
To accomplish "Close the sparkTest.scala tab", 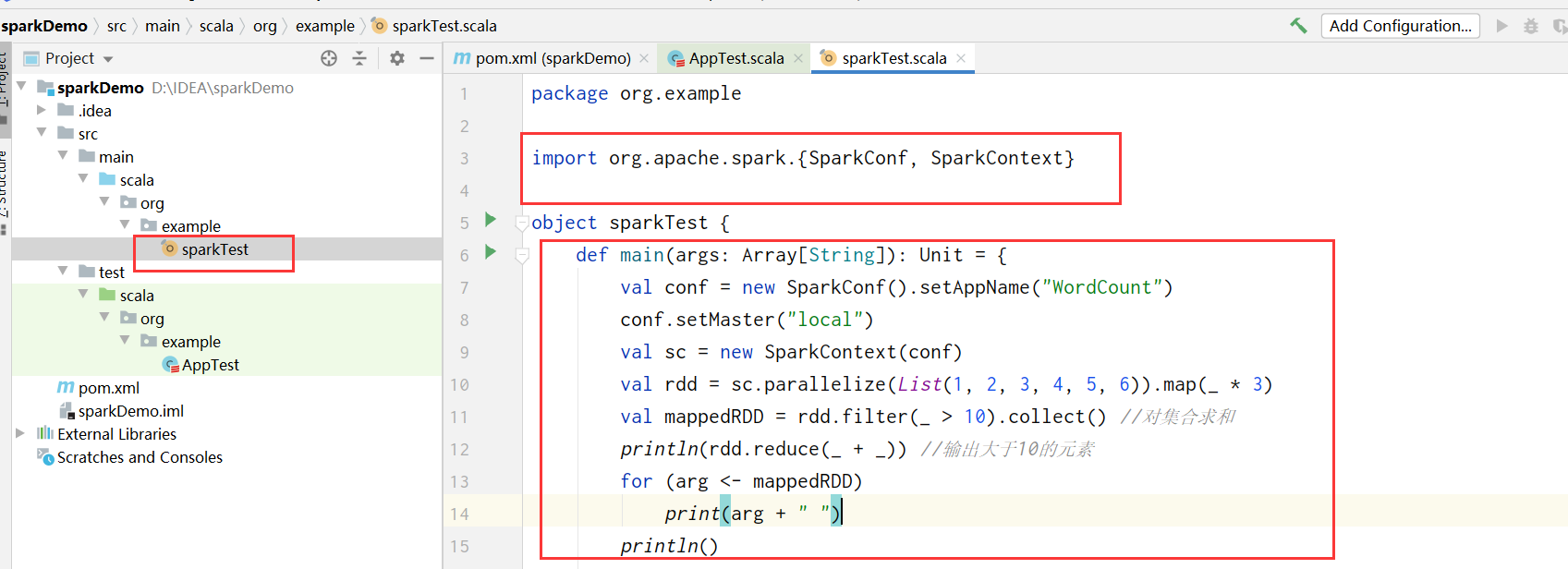I will (x=961, y=58).
